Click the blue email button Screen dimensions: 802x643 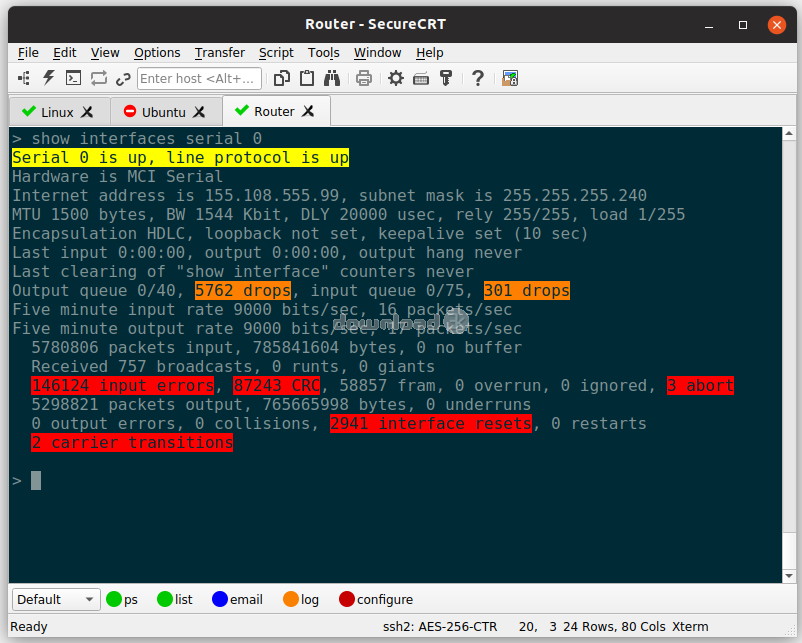click(x=237, y=599)
